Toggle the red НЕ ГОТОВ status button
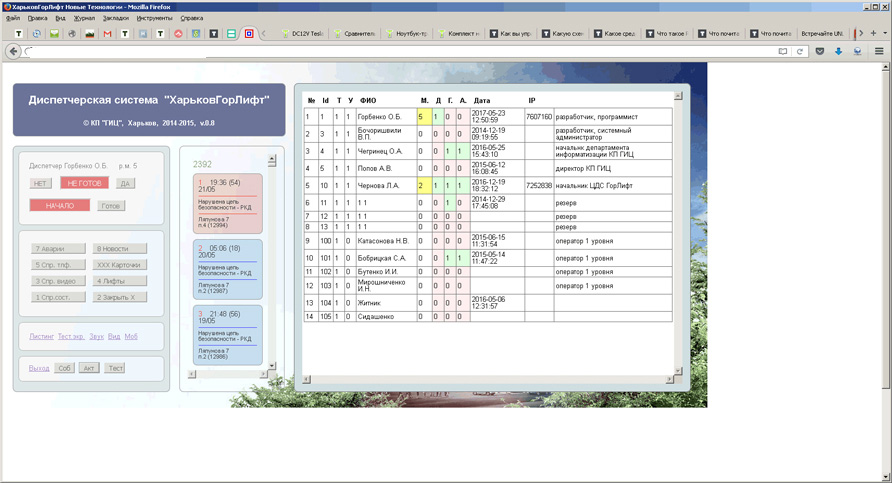The width and height of the screenshot is (892, 483). tap(83, 183)
